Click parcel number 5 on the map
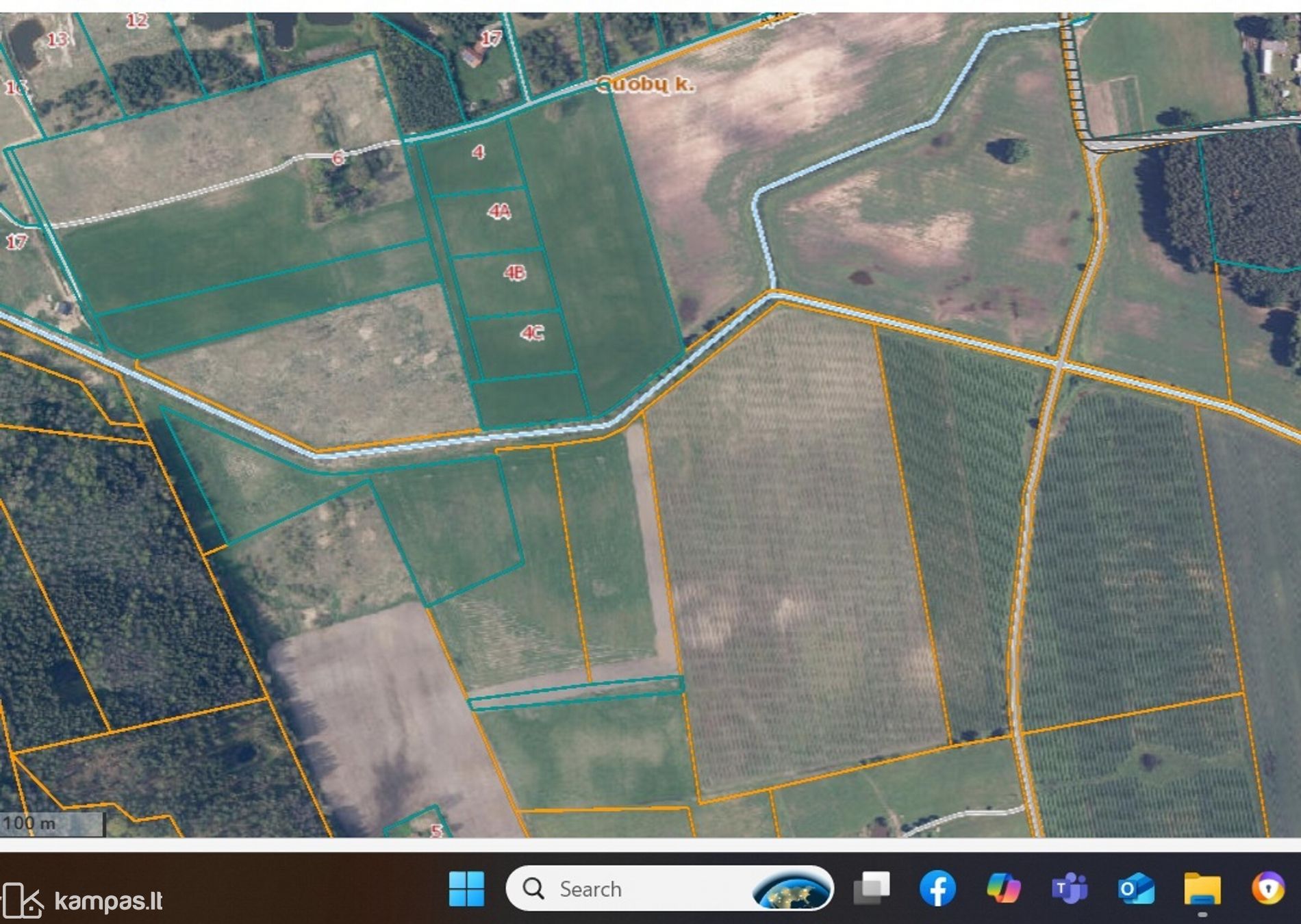 click(x=436, y=831)
